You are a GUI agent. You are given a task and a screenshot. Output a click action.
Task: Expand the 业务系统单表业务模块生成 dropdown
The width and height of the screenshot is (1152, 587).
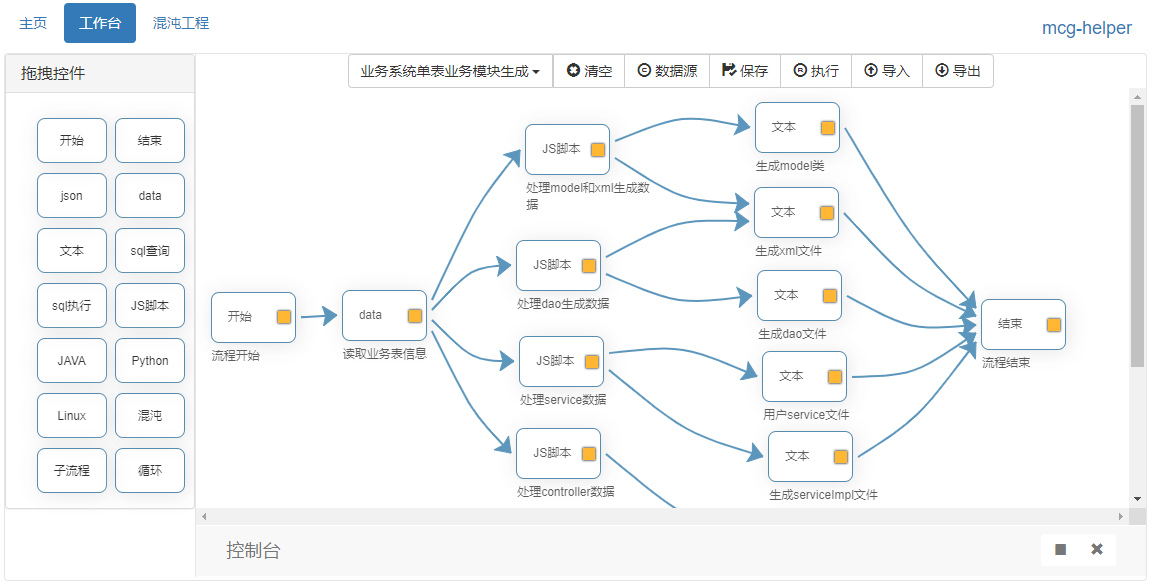pyautogui.click(x=450, y=71)
